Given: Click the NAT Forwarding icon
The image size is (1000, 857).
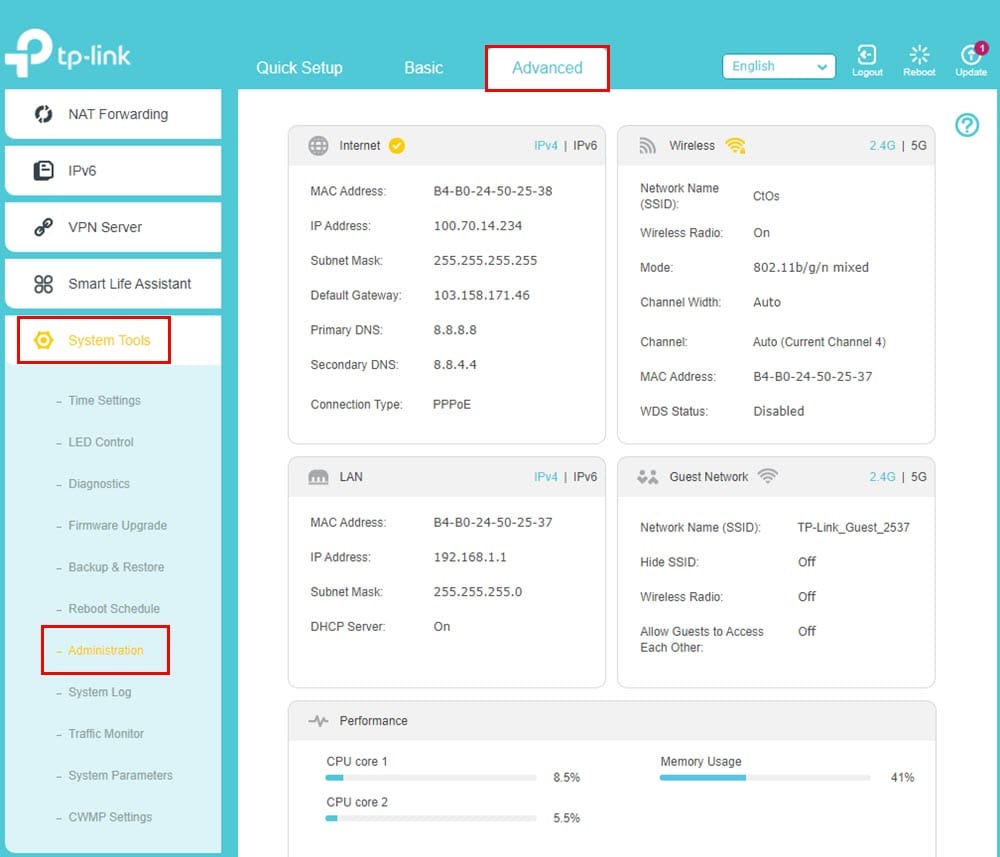Looking at the screenshot, I should [43, 114].
